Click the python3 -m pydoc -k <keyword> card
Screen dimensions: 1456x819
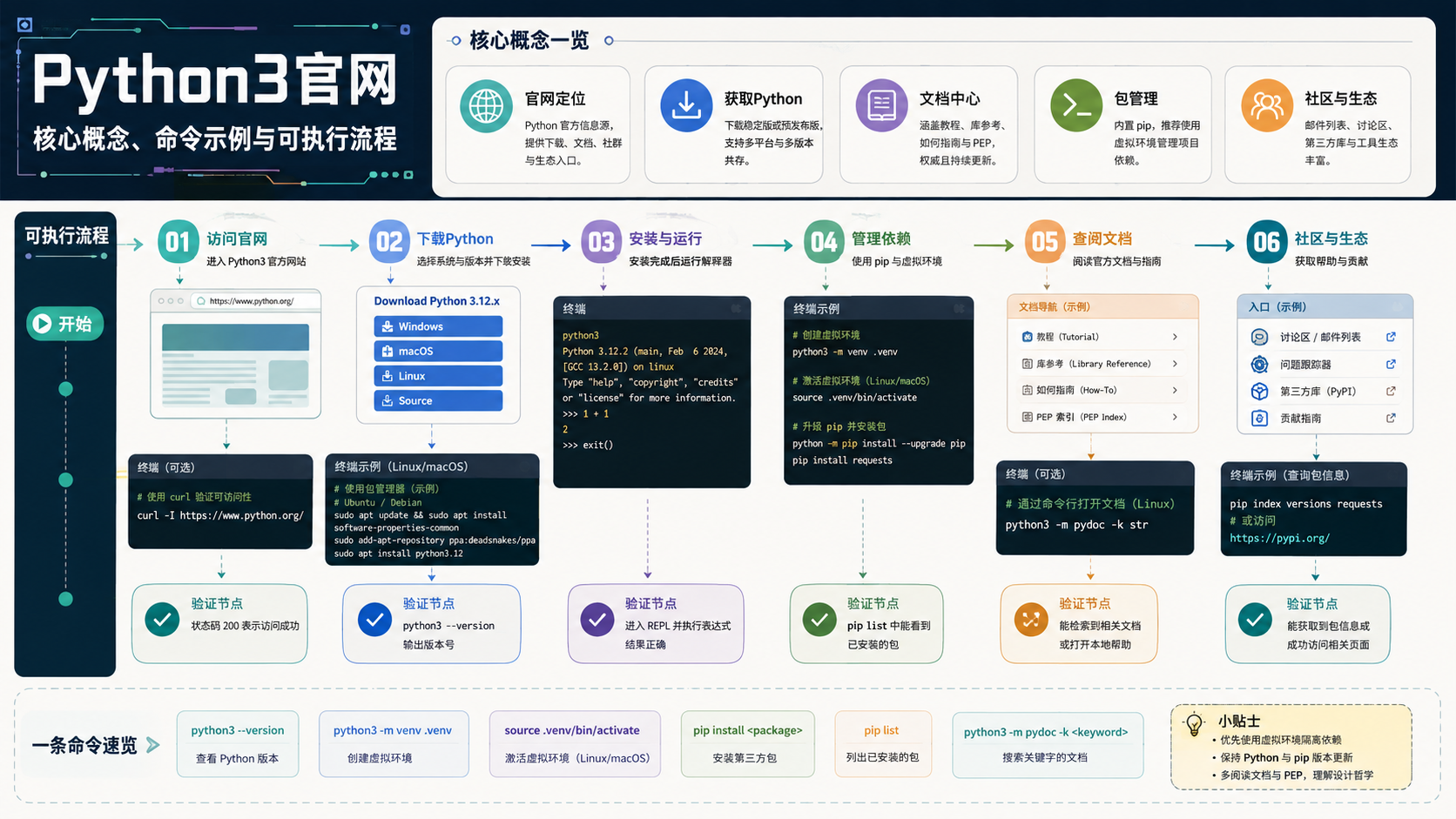(1048, 744)
